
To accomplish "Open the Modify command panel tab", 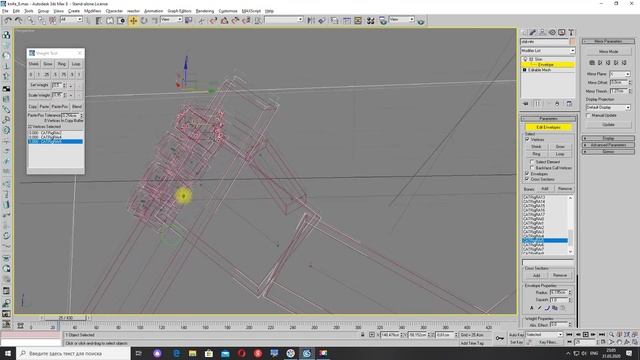I will [x=533, y=32].
